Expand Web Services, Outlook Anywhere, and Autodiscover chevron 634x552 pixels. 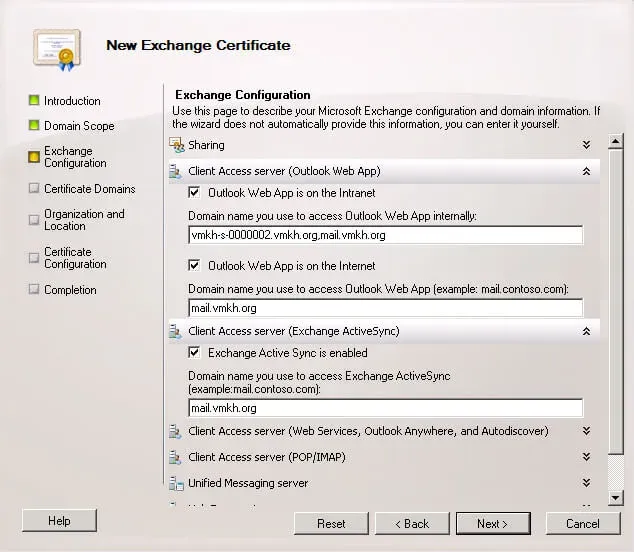pyautogui.click(x=586, y=431)
